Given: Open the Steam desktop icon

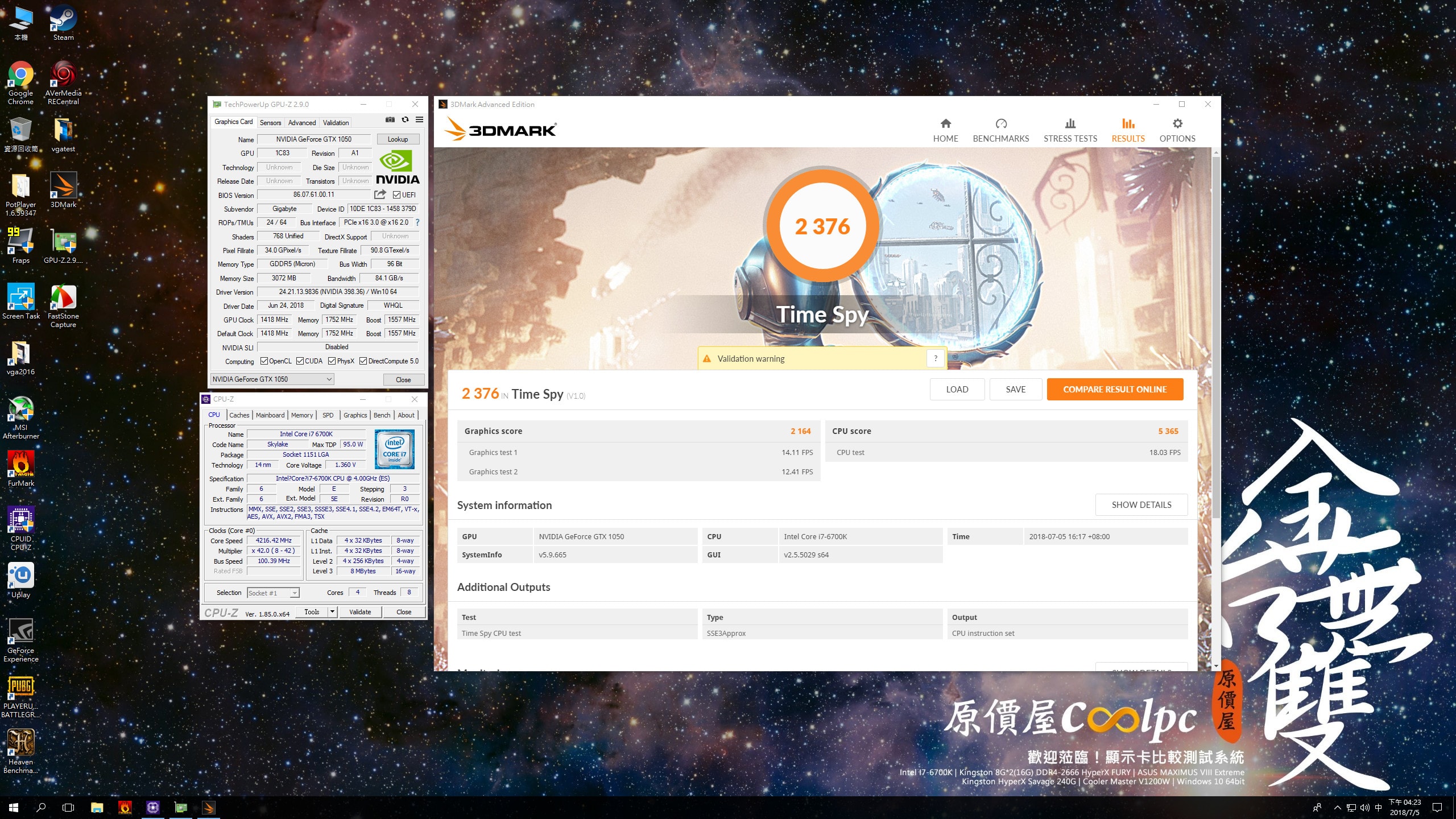Looking at the screenshot, I should pyautogui.click(x=63, y=23).
